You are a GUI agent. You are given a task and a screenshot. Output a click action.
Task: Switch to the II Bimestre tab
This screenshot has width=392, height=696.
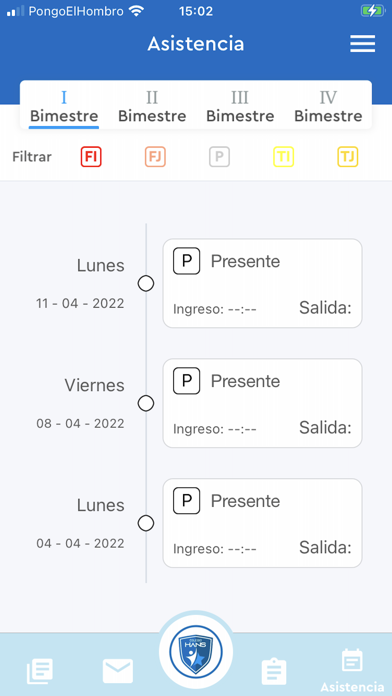152,107
